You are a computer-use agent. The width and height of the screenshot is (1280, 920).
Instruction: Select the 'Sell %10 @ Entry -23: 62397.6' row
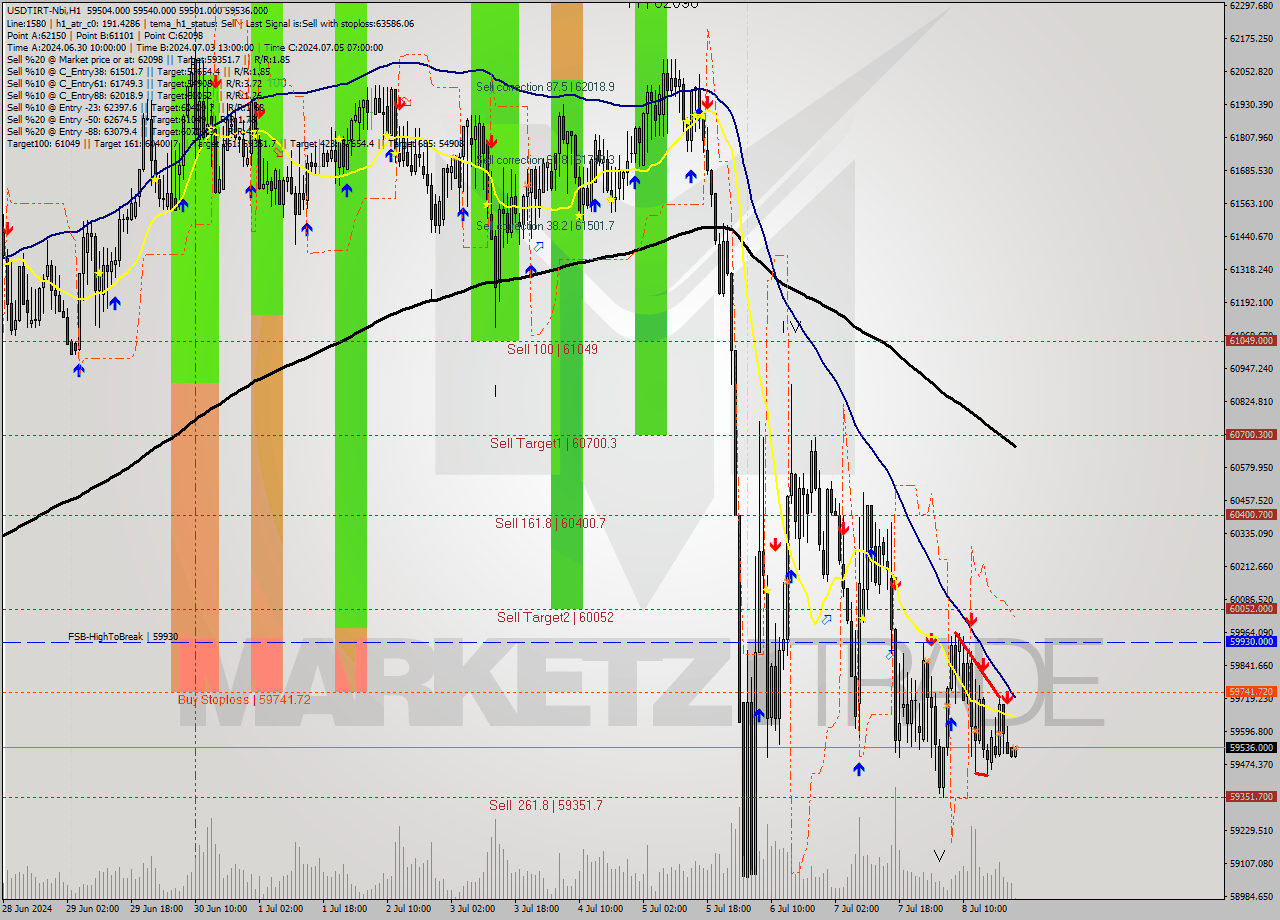click(72, 107)
